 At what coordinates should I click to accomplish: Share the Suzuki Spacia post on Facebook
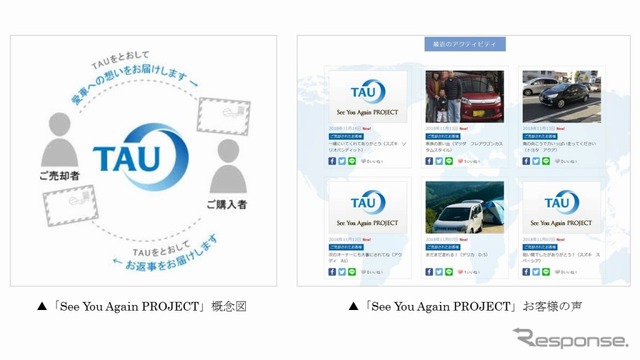526,272
